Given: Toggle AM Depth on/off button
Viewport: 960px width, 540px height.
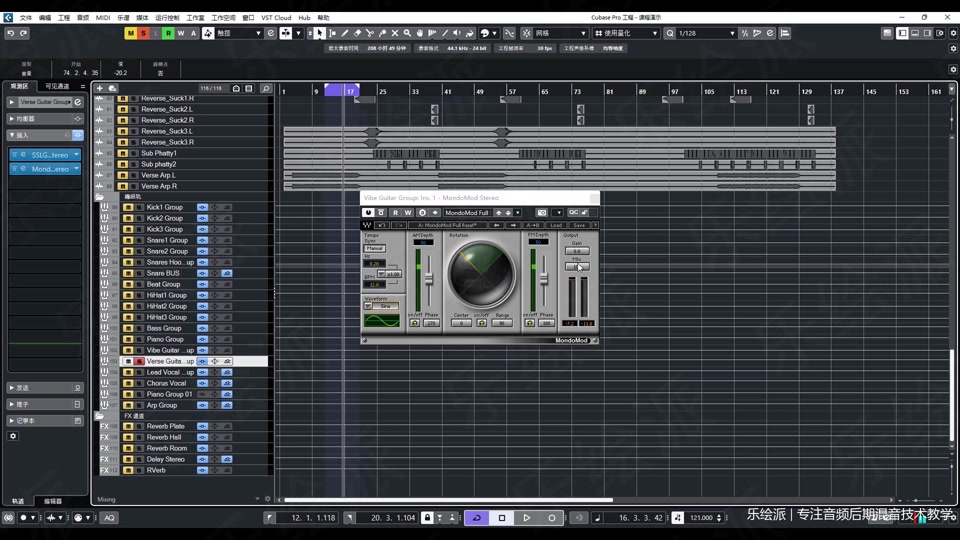Looking at the screenshot, I should tap(415, 323).
